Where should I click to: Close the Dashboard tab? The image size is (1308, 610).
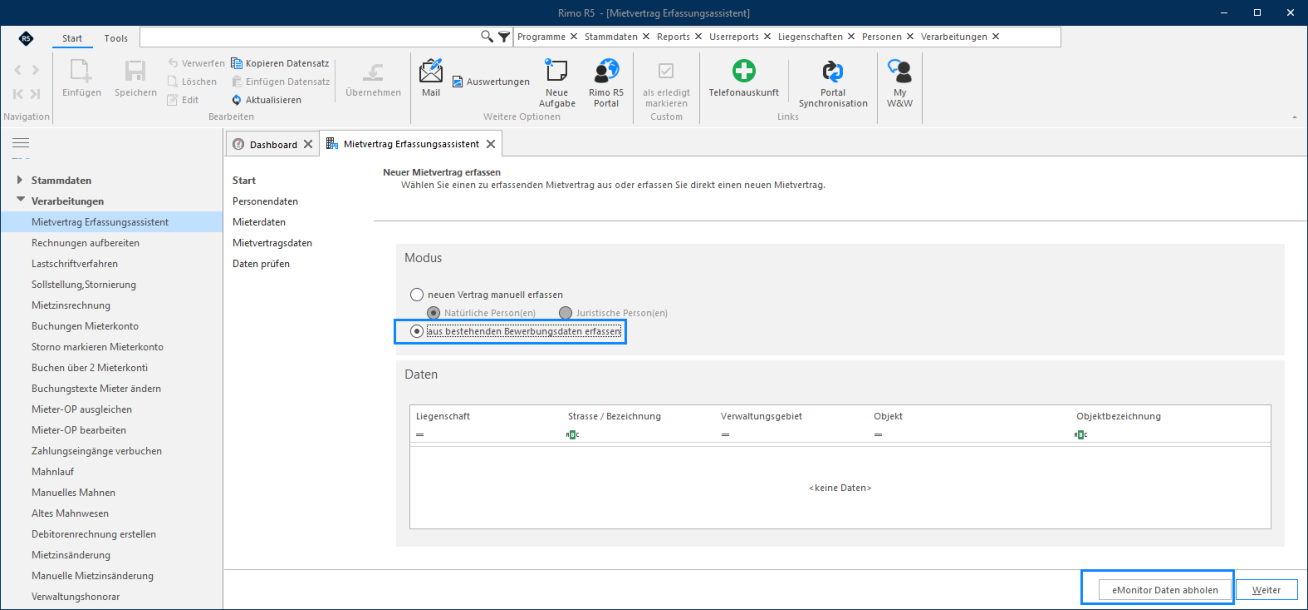click(308, 144)
